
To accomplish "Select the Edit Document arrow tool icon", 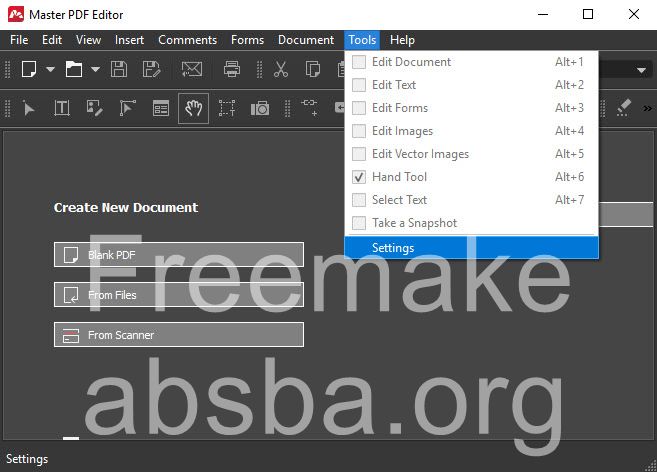I will [28, 109].
